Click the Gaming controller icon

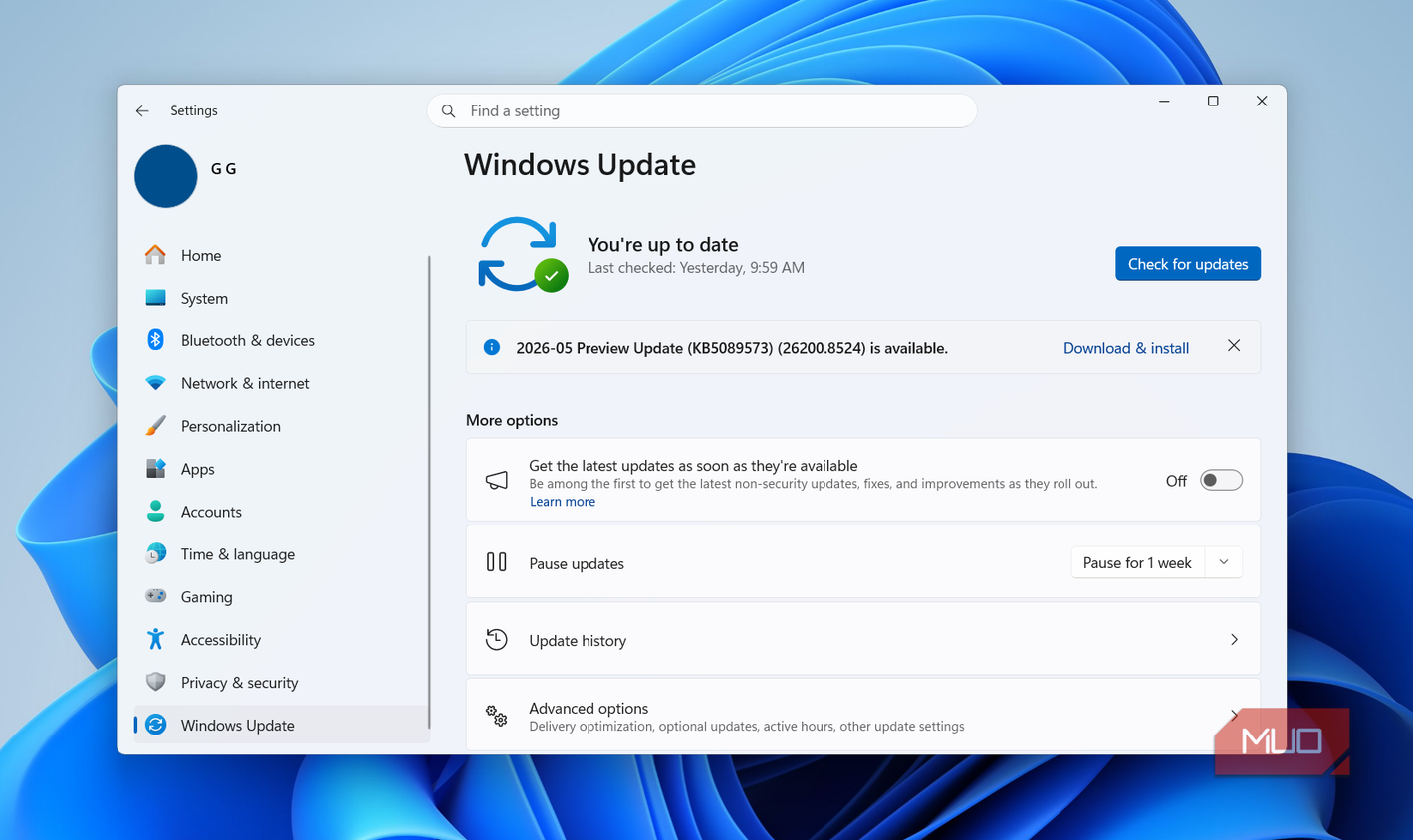[x=155, y=596]
